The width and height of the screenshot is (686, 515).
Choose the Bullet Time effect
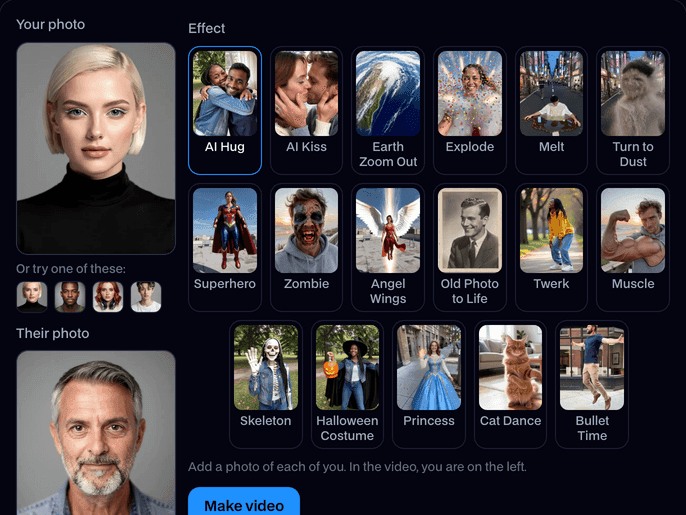pos(592,384)
